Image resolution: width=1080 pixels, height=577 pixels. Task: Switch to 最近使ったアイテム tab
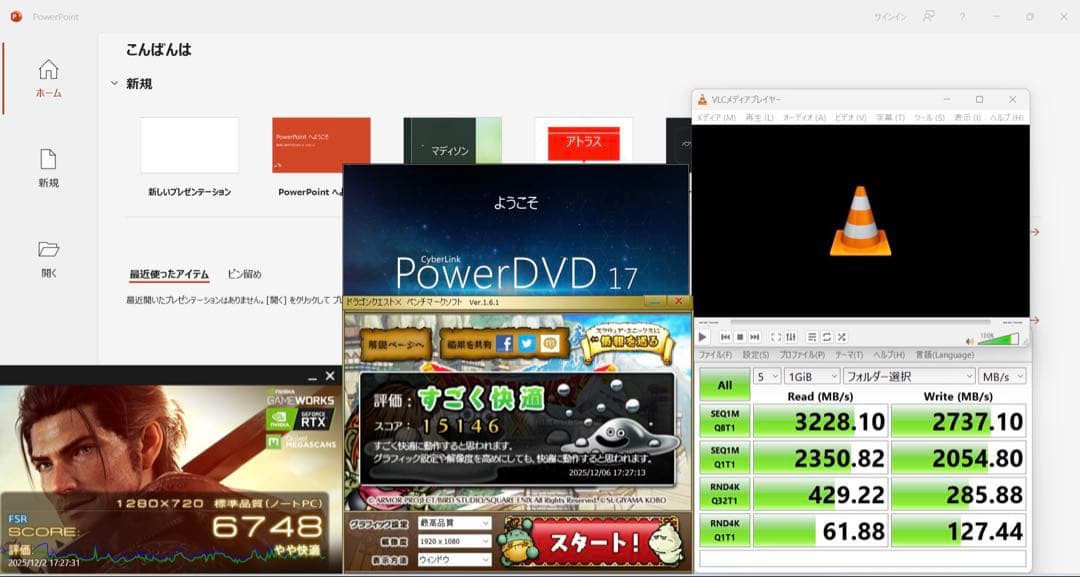pyautogui.click(x=169, y=274)
